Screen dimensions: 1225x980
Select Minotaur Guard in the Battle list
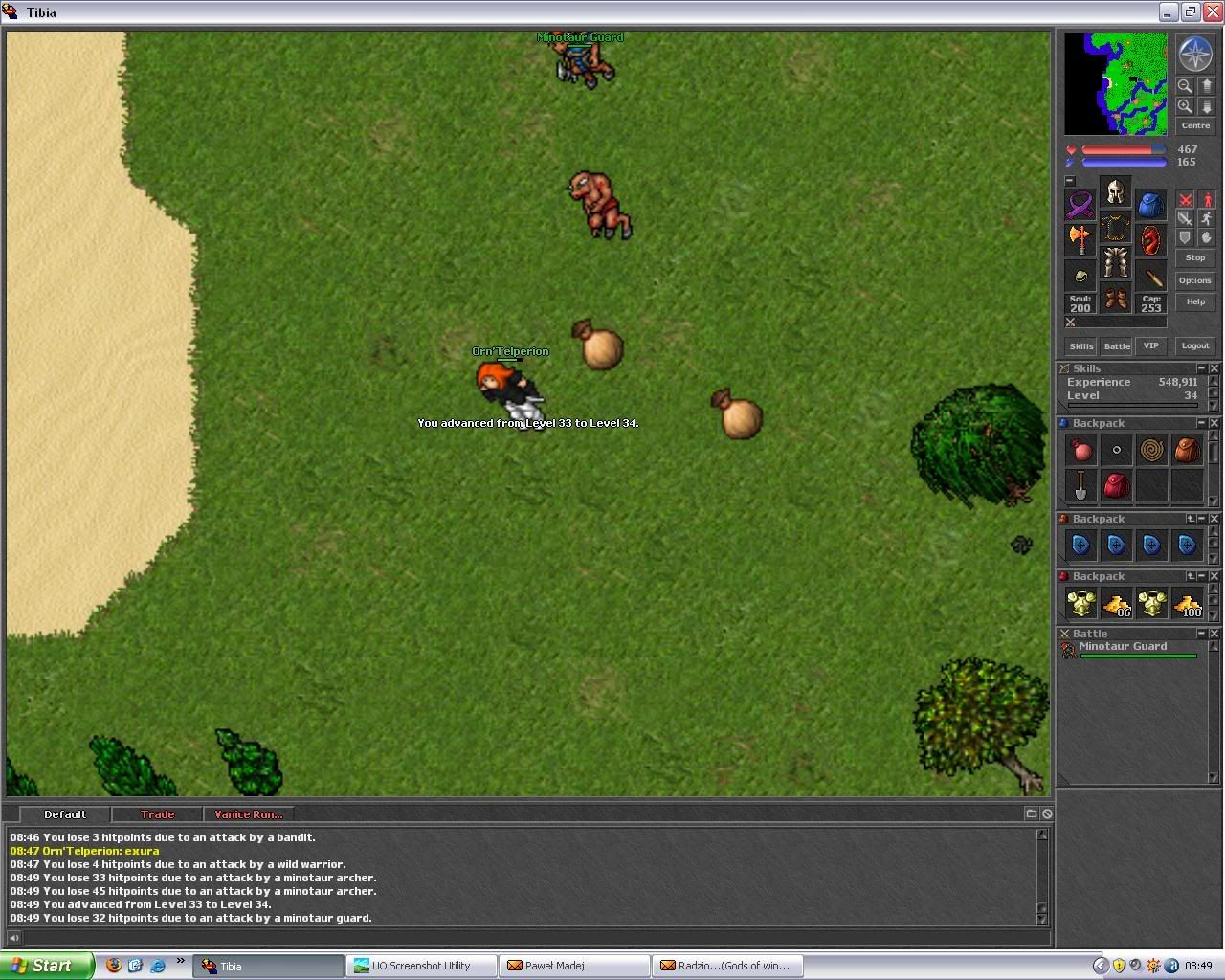click(x=1129, y=650)
